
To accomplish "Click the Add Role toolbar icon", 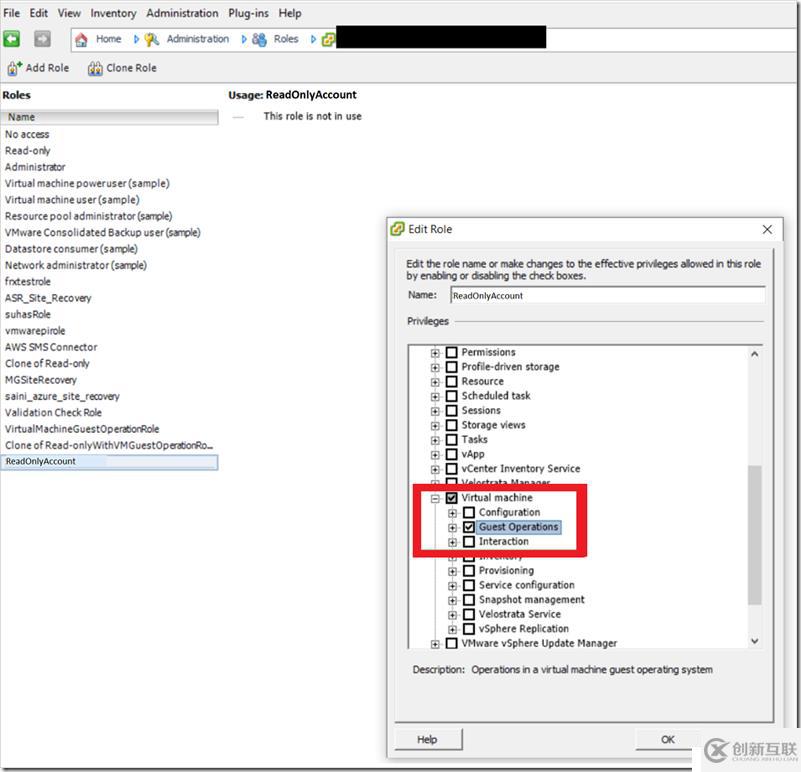I will click(14, 68).
